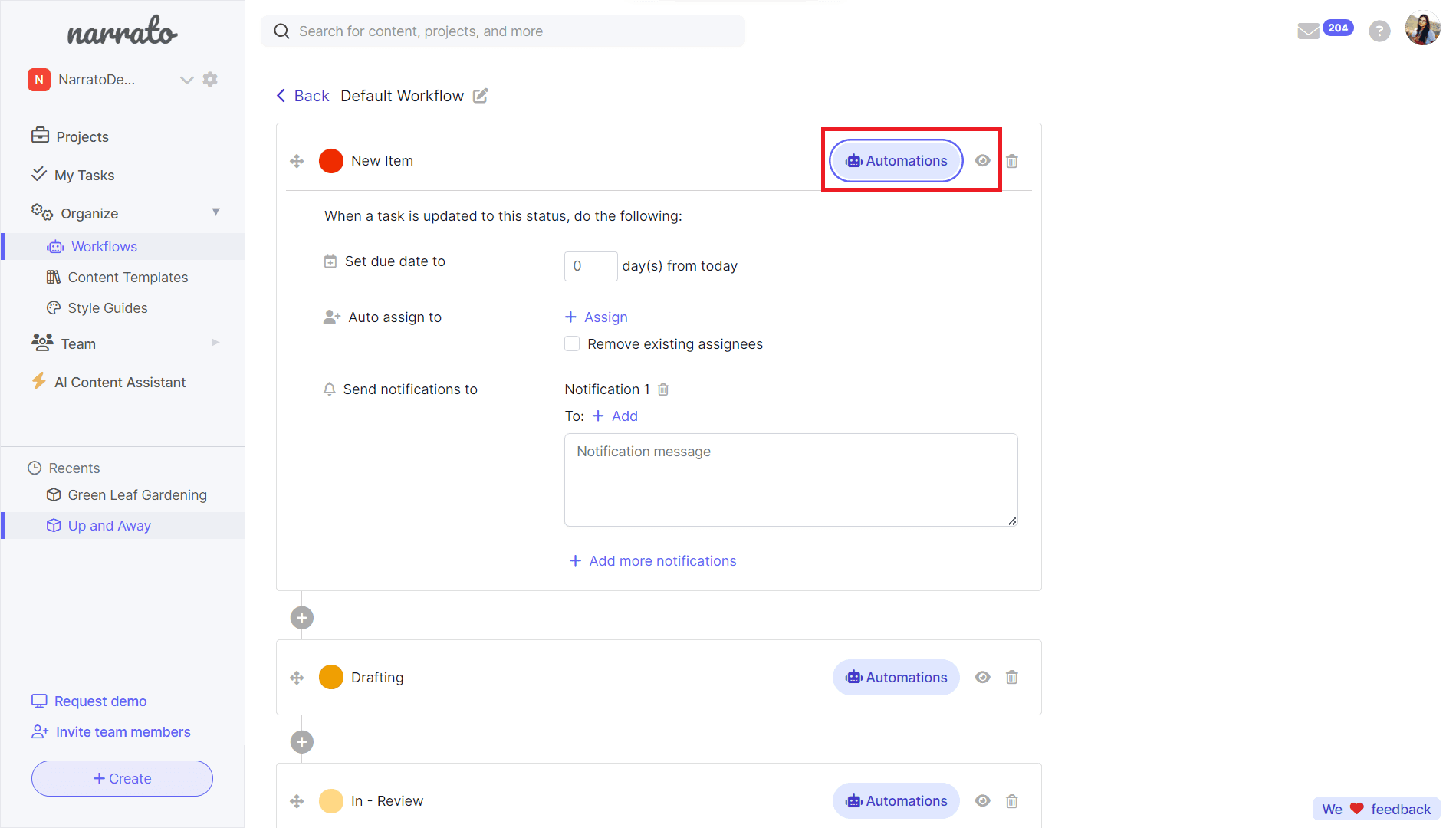This screenshot has height=828, width=1456.
Task: Pick the Drafting orange color
Action: pos(331,678)
